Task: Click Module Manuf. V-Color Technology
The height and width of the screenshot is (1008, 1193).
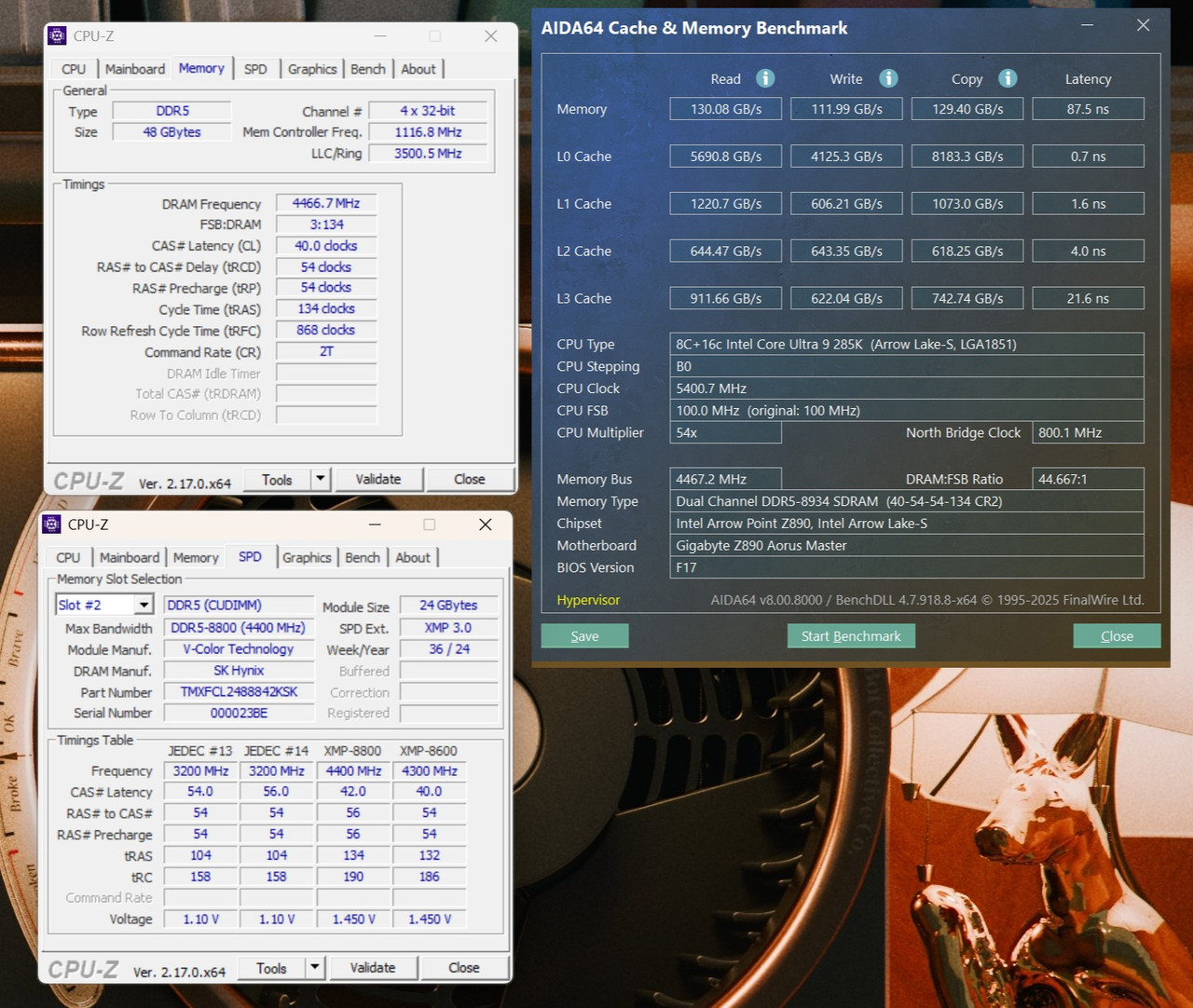Action: coord(239,649)
